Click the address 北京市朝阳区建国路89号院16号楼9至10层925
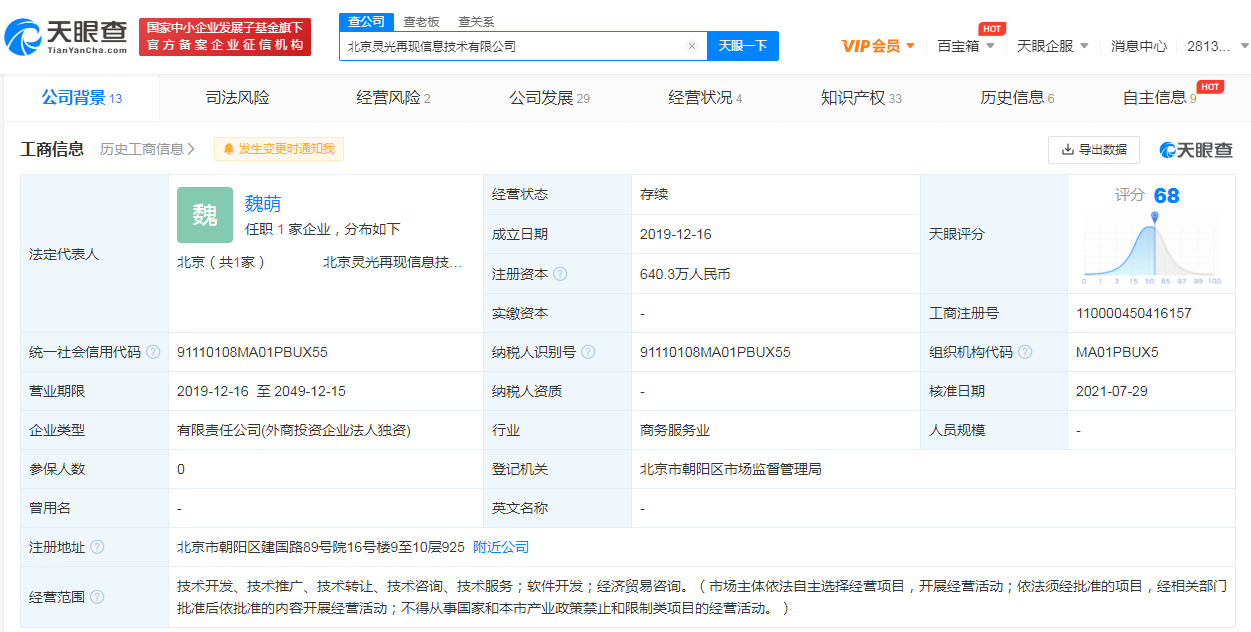This screenshot has height=632, width=1251. [x=321, y=548]
